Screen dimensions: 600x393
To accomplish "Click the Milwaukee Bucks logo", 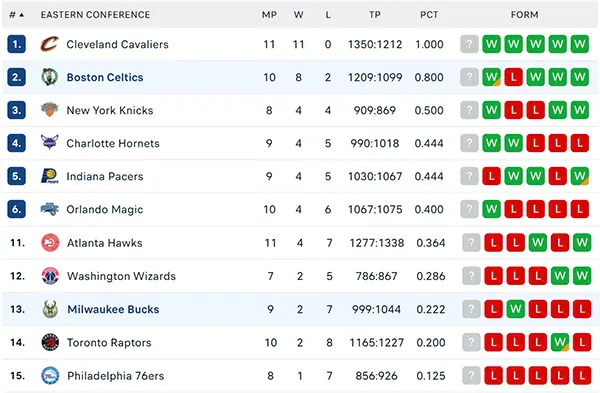I will tap(50, 309).
